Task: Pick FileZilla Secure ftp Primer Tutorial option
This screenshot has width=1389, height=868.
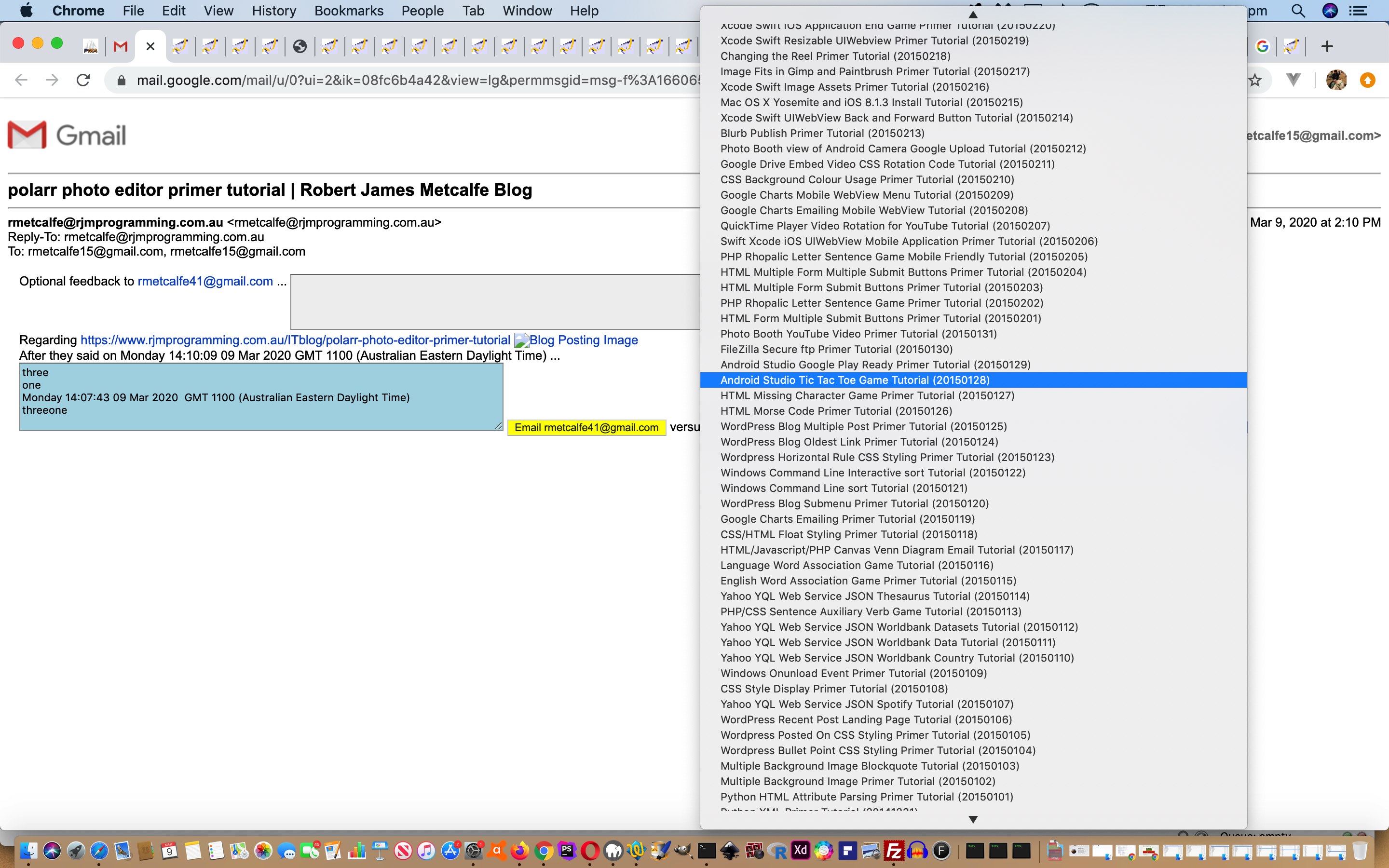Action: point(973,349)
